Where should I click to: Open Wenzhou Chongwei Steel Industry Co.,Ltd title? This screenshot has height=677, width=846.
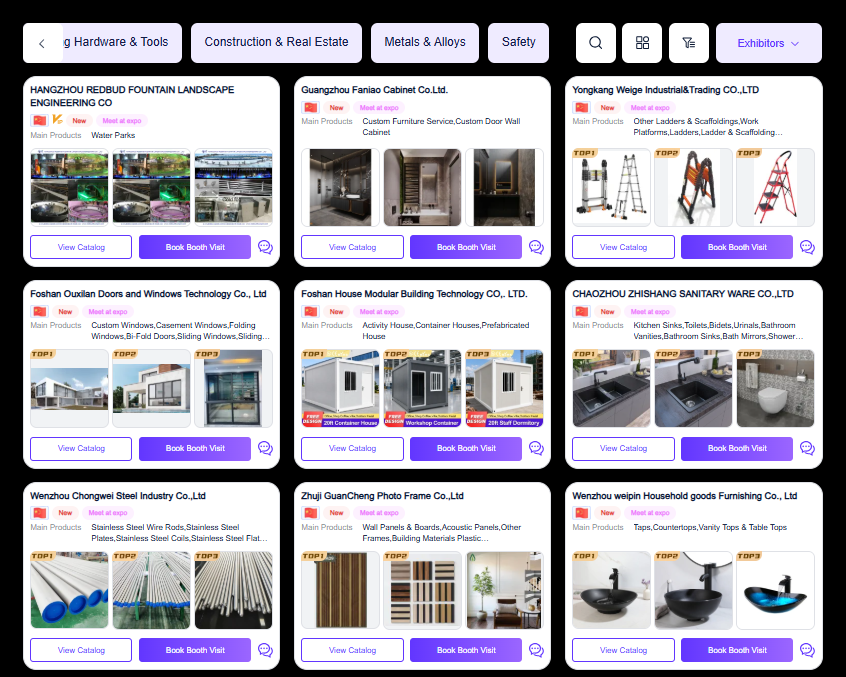[118, 496]
